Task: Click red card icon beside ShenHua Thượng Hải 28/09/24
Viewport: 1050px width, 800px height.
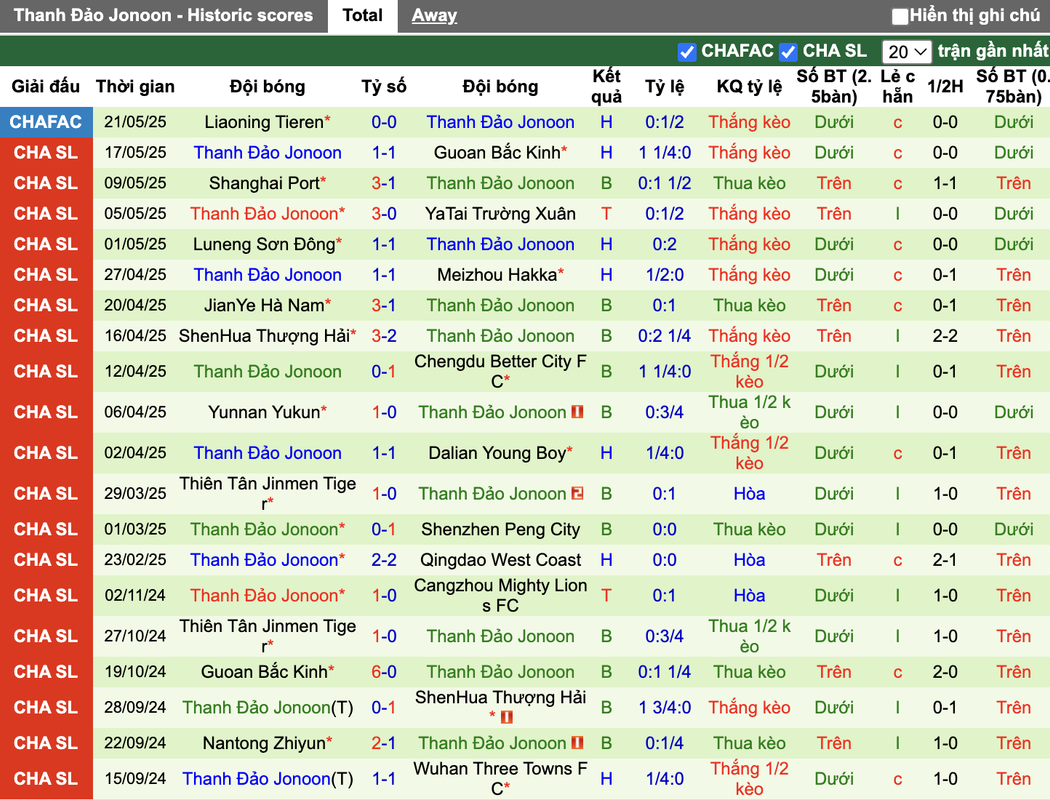Action: (507, 717)
